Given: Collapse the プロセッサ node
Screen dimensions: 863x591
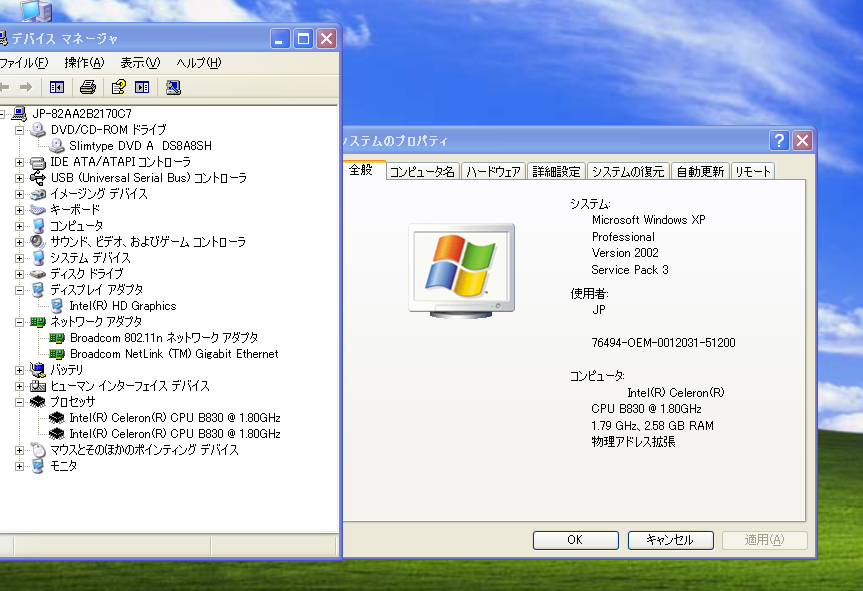Looking at the screenshot, I should point(19,402).
